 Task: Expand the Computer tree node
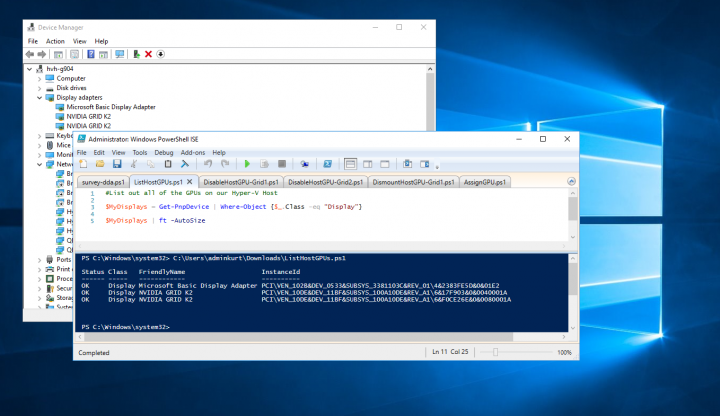[x=39, y=77]
